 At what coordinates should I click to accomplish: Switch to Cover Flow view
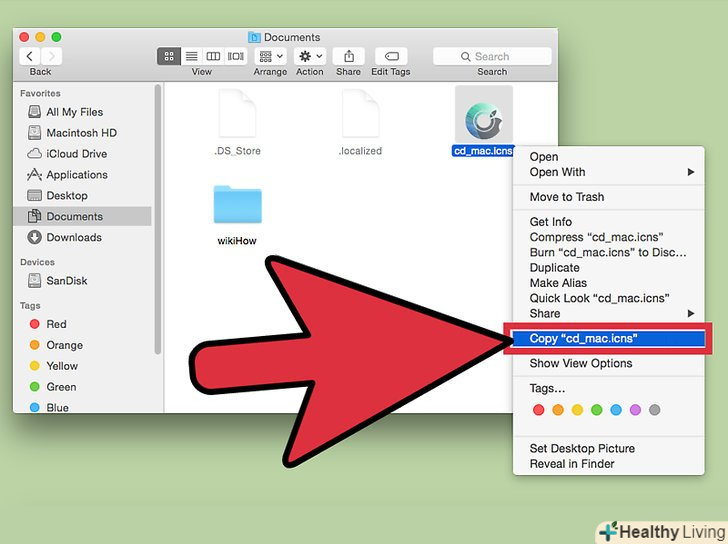[235, 57]
